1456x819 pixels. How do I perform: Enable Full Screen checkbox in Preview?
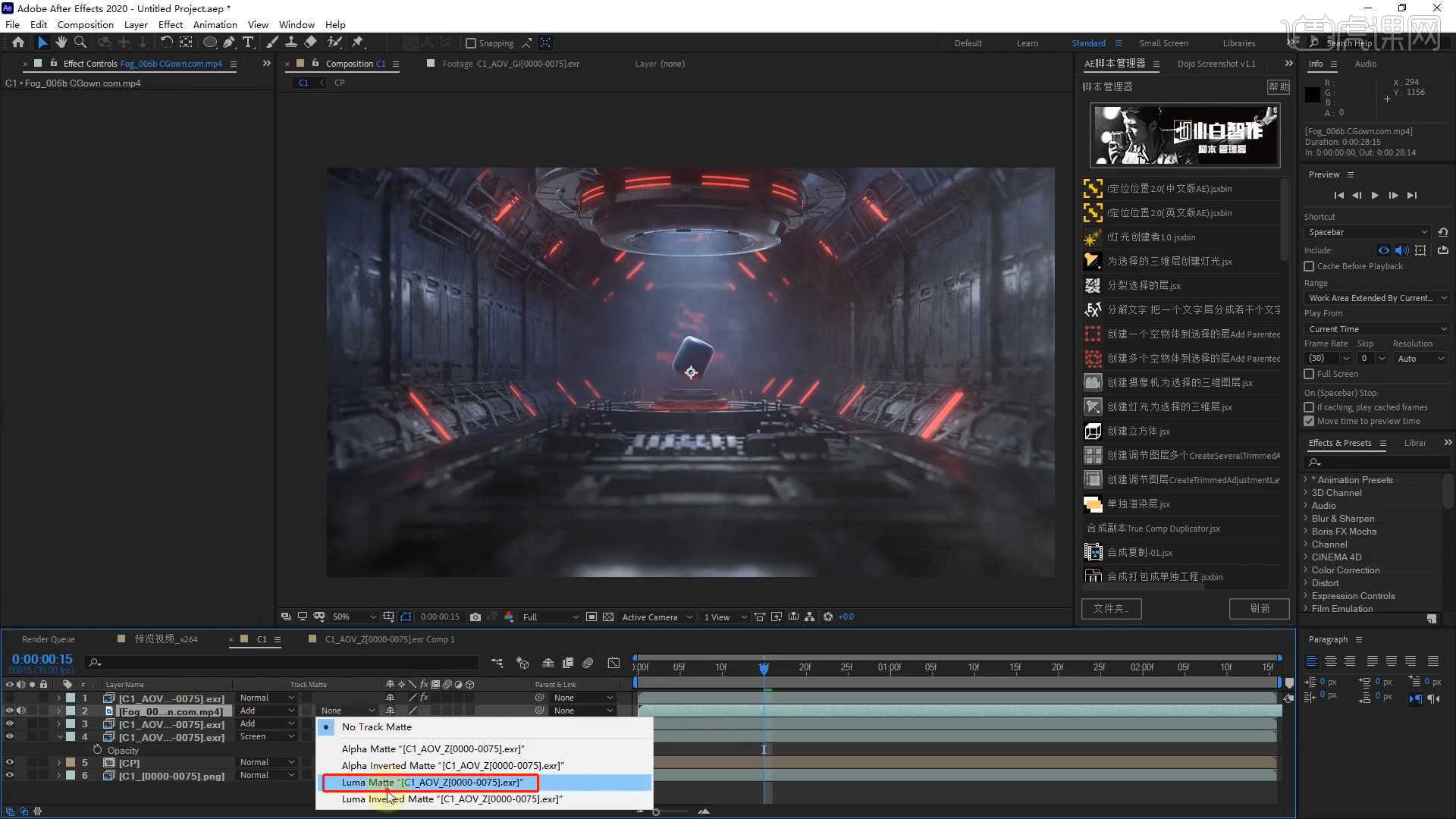coord(1309,374)
